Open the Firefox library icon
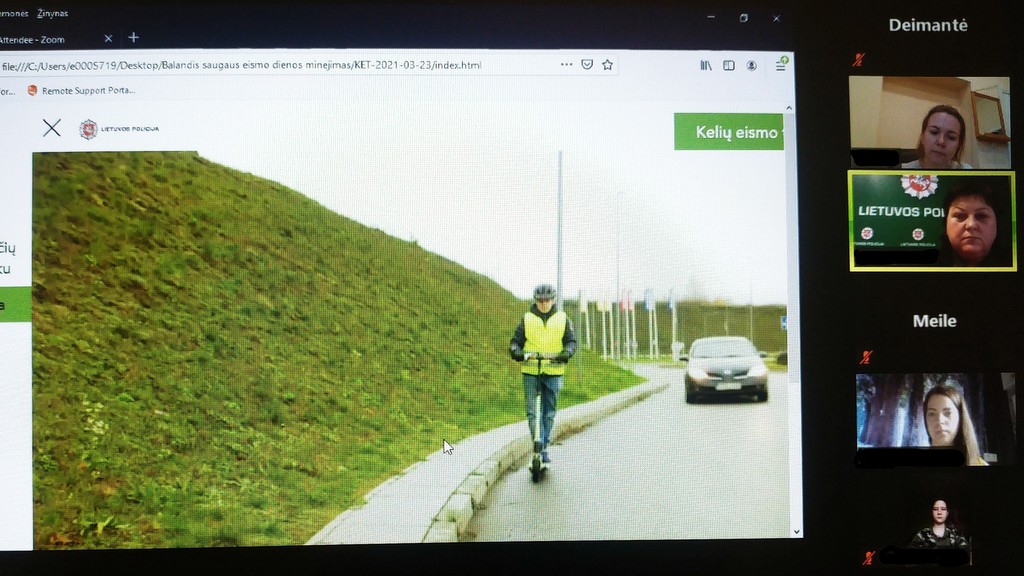The image size is (1024, 576). point(706,65)
